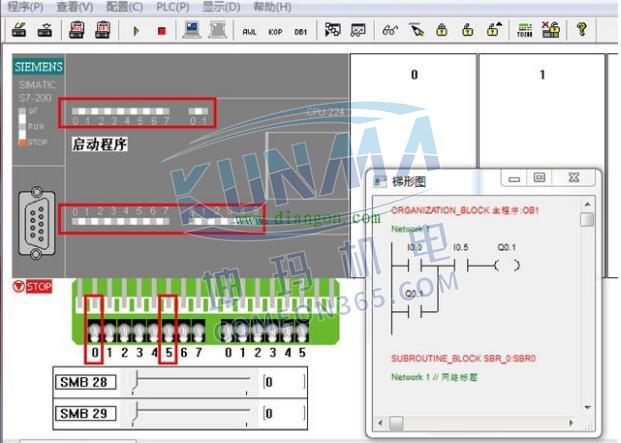Click the blue computer communication icon
The width and height of the screenshot is (621, 443).
click(192, 30)
